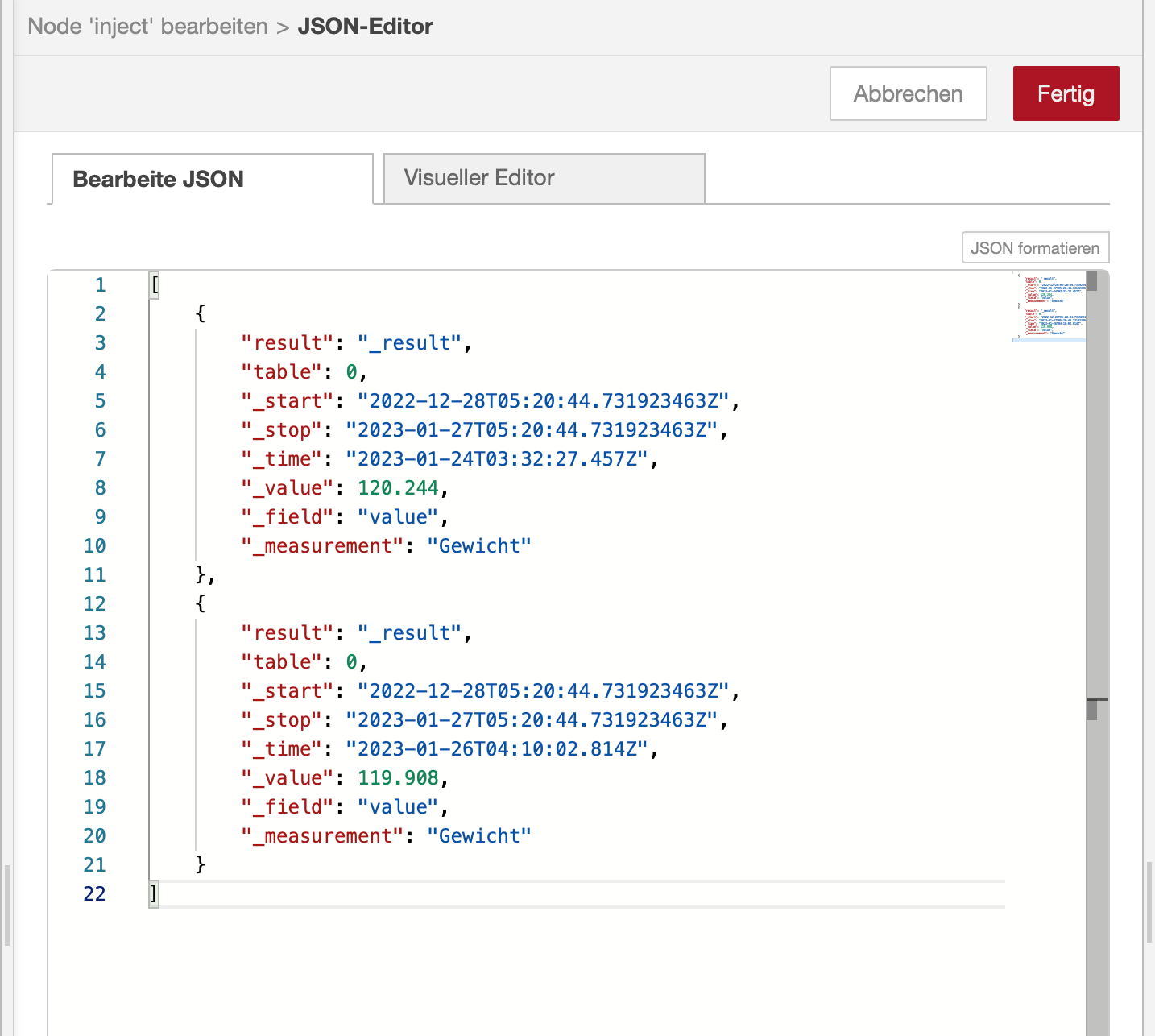The width and height of the screenshot is (1155, 1036).
Task: Click the "_stop" key on line 16
Action: [x=282, y=719]
